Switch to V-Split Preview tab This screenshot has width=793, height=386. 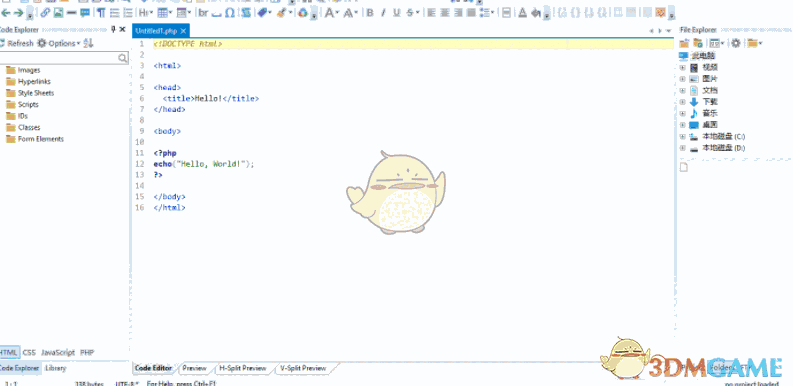tap(303, 368)
